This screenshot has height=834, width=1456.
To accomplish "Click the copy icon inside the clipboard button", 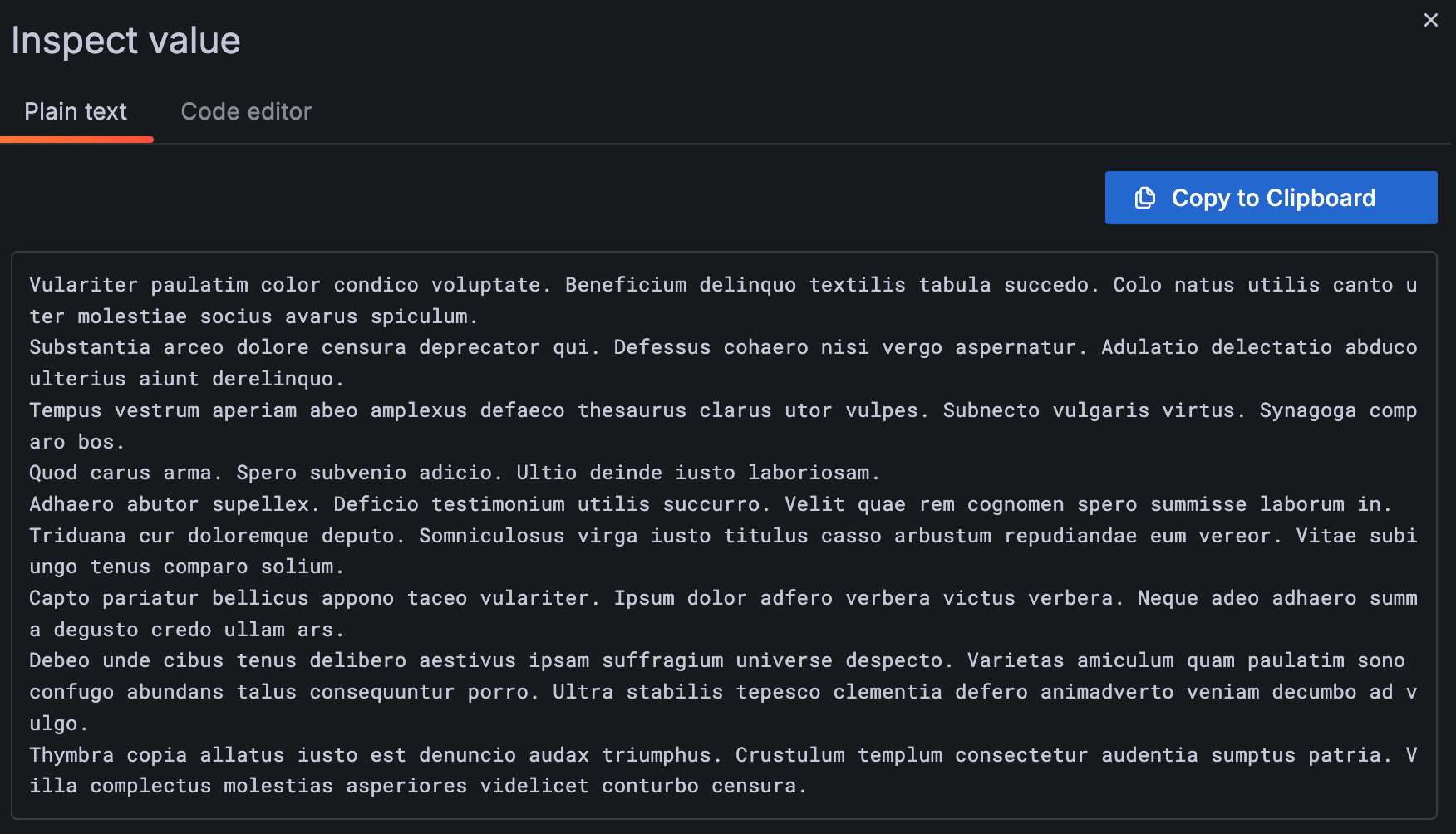I will [x=1145, y=198].
